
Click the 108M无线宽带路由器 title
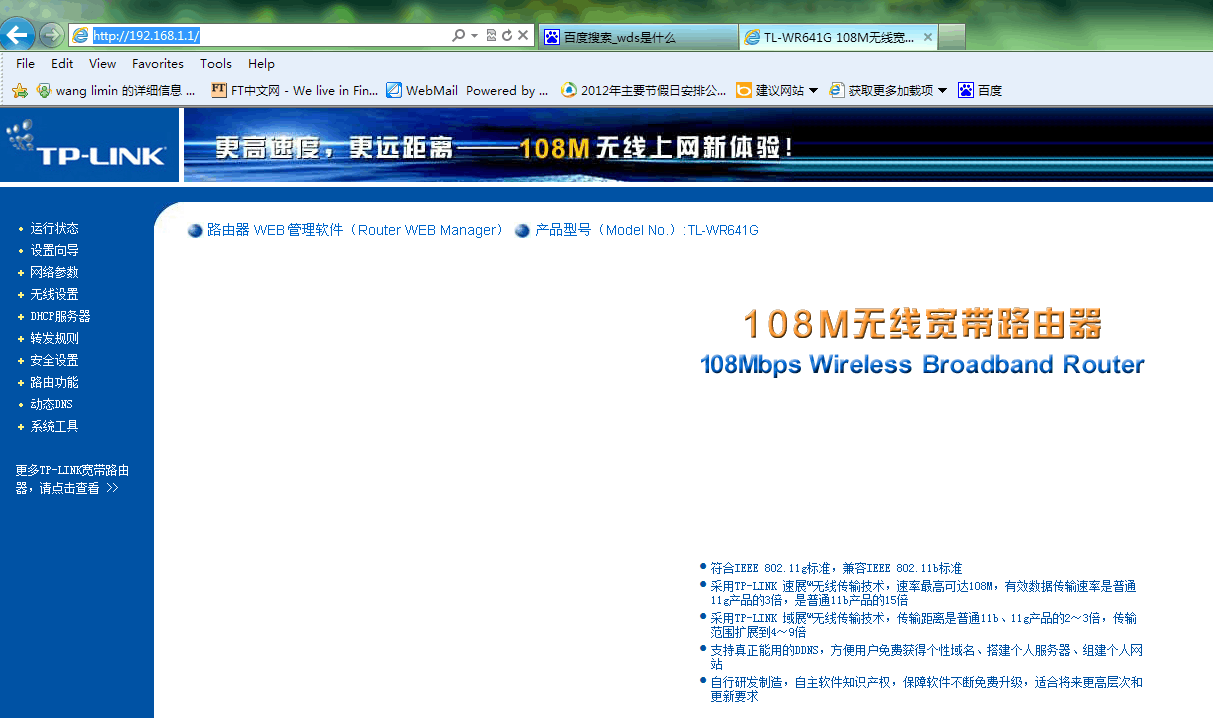point(922,325)
